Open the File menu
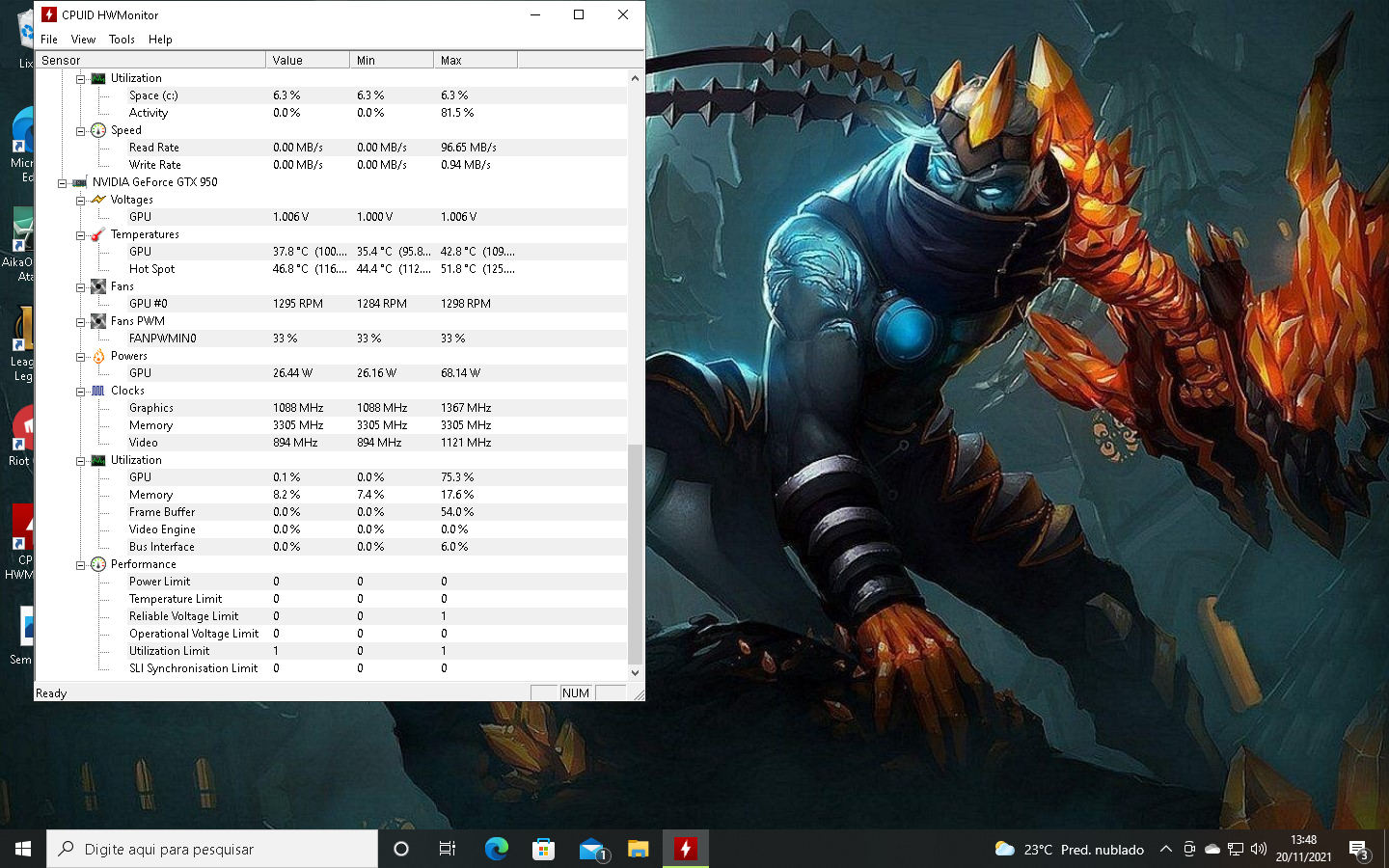This screenshot has height=868, width=1389. (49, 40)
